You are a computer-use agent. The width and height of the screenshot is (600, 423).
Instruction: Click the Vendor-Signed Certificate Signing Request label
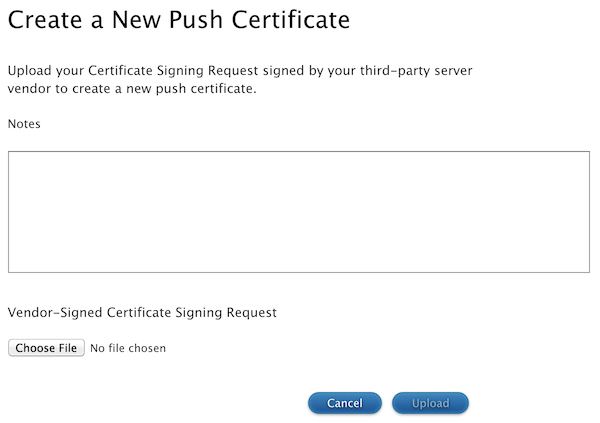coord(142,312)
